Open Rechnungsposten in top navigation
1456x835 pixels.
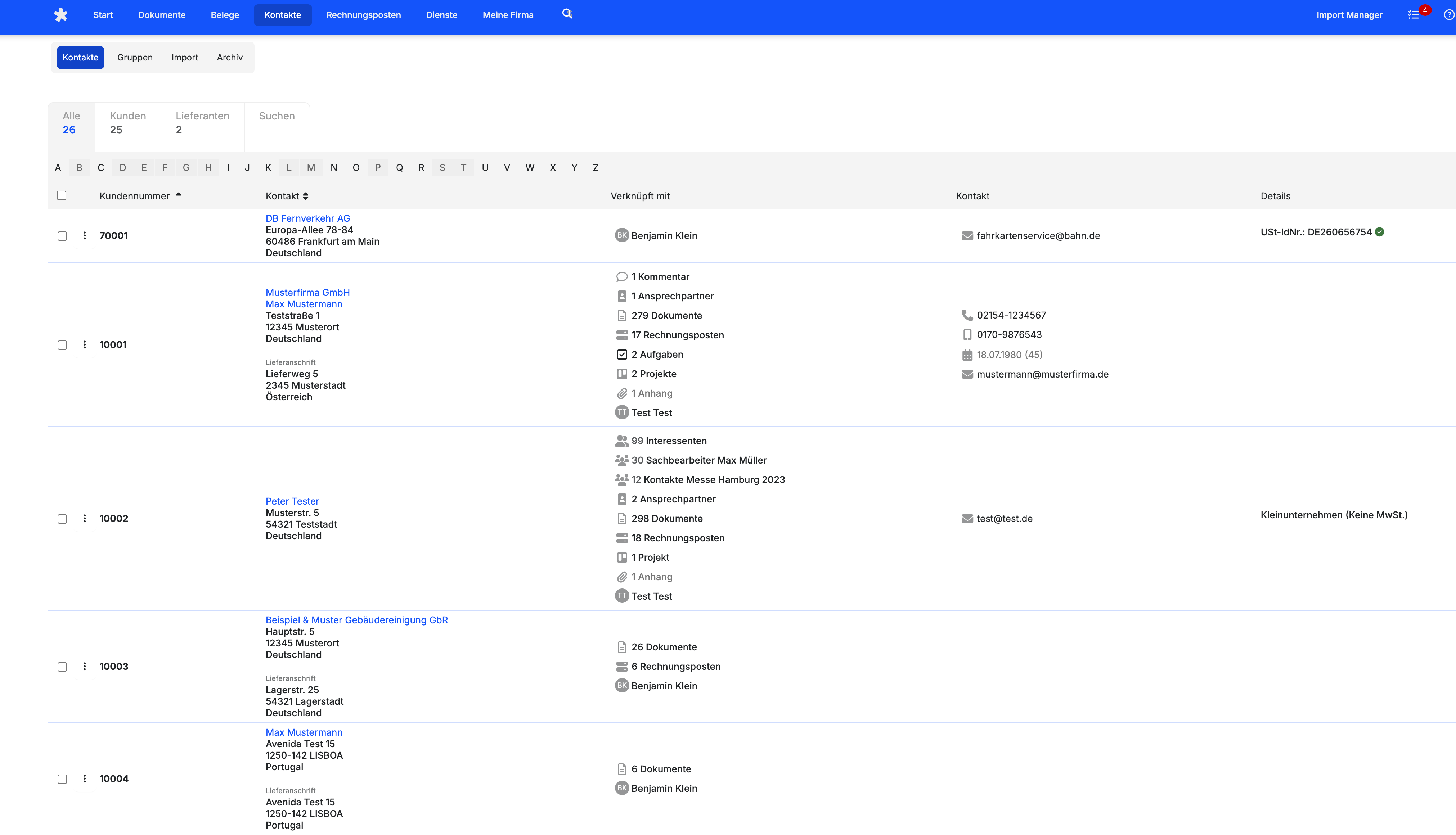pos(363,15)
